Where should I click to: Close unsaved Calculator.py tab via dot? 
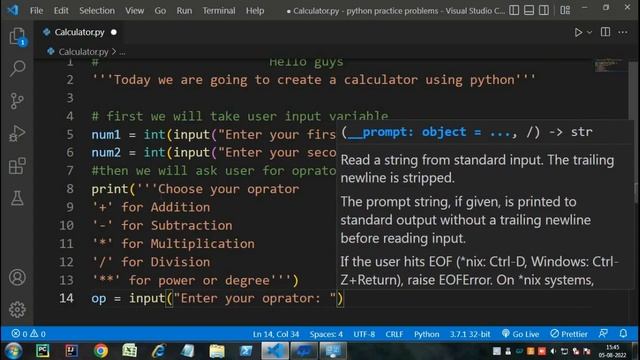click(x=114, y=32)
